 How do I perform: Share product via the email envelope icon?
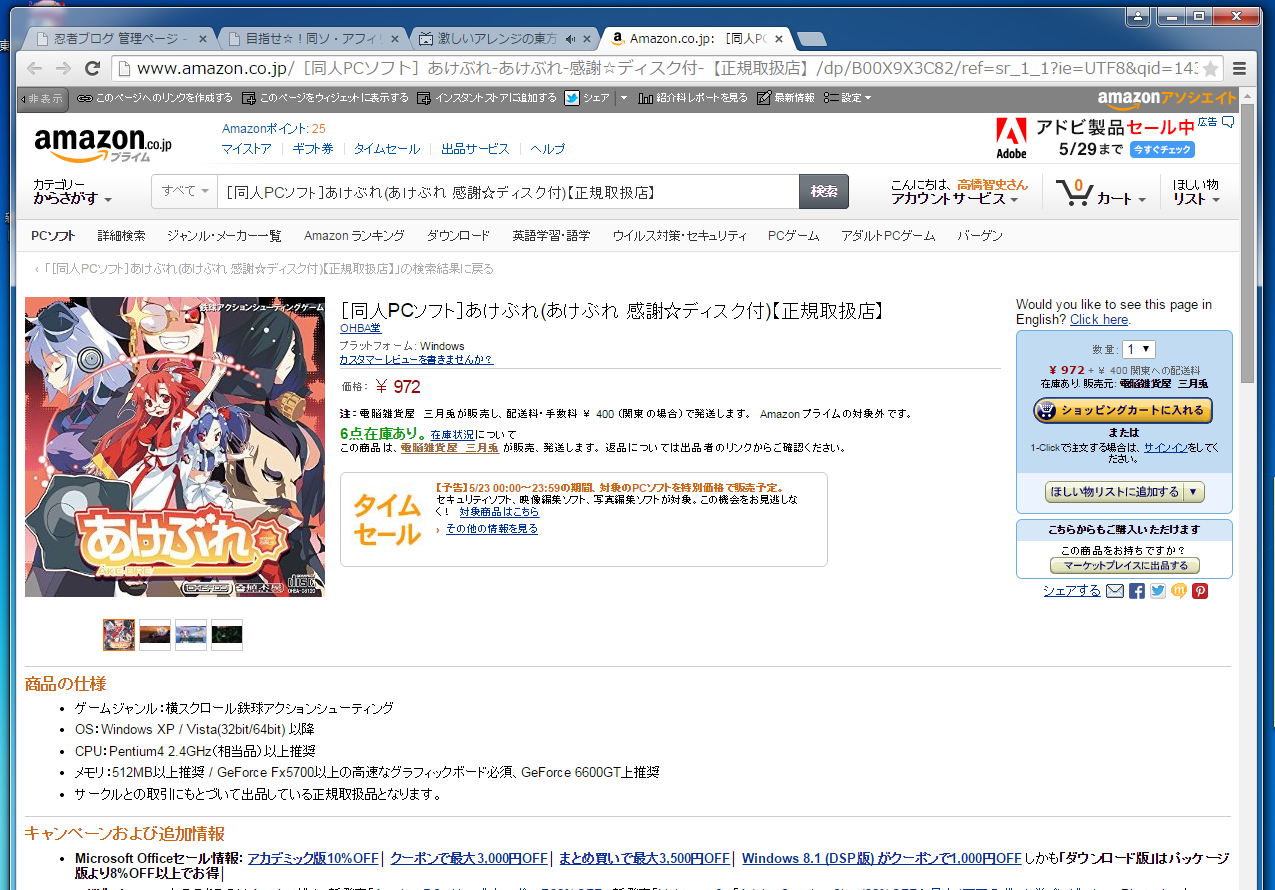point(1115,591)
